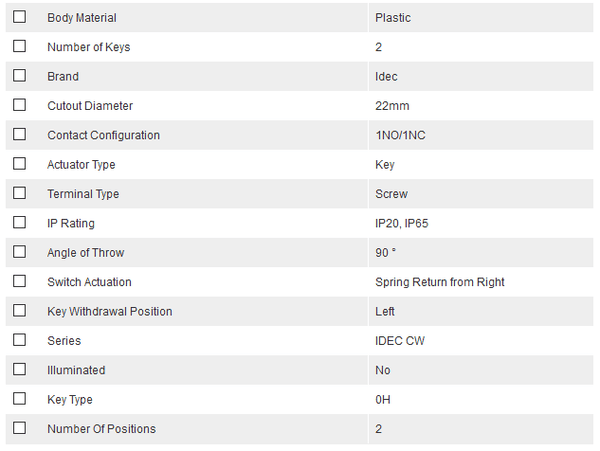Check the Contact Configuration checkbox
Image resolution: width=600 pixels, height=451 pixels.
click(19, 135)
